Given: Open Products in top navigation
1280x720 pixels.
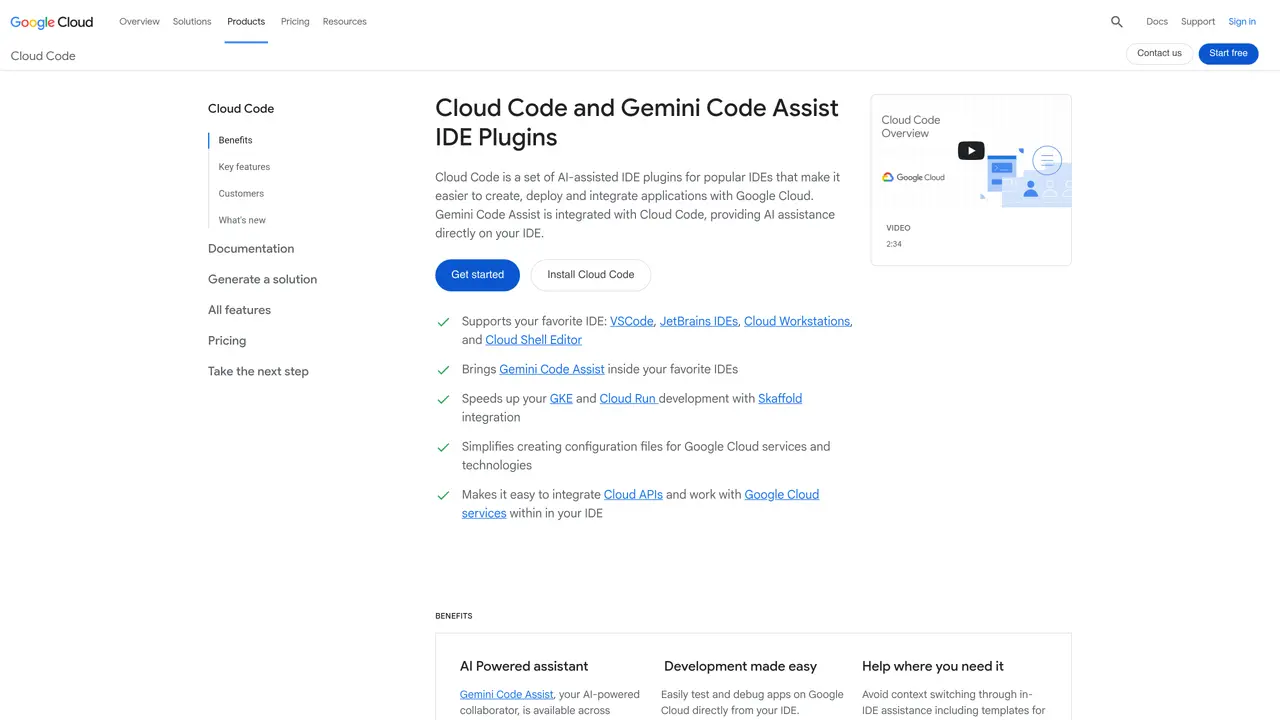Looking at the screenshot, I should pyautogui.click(x=246, y=21).
